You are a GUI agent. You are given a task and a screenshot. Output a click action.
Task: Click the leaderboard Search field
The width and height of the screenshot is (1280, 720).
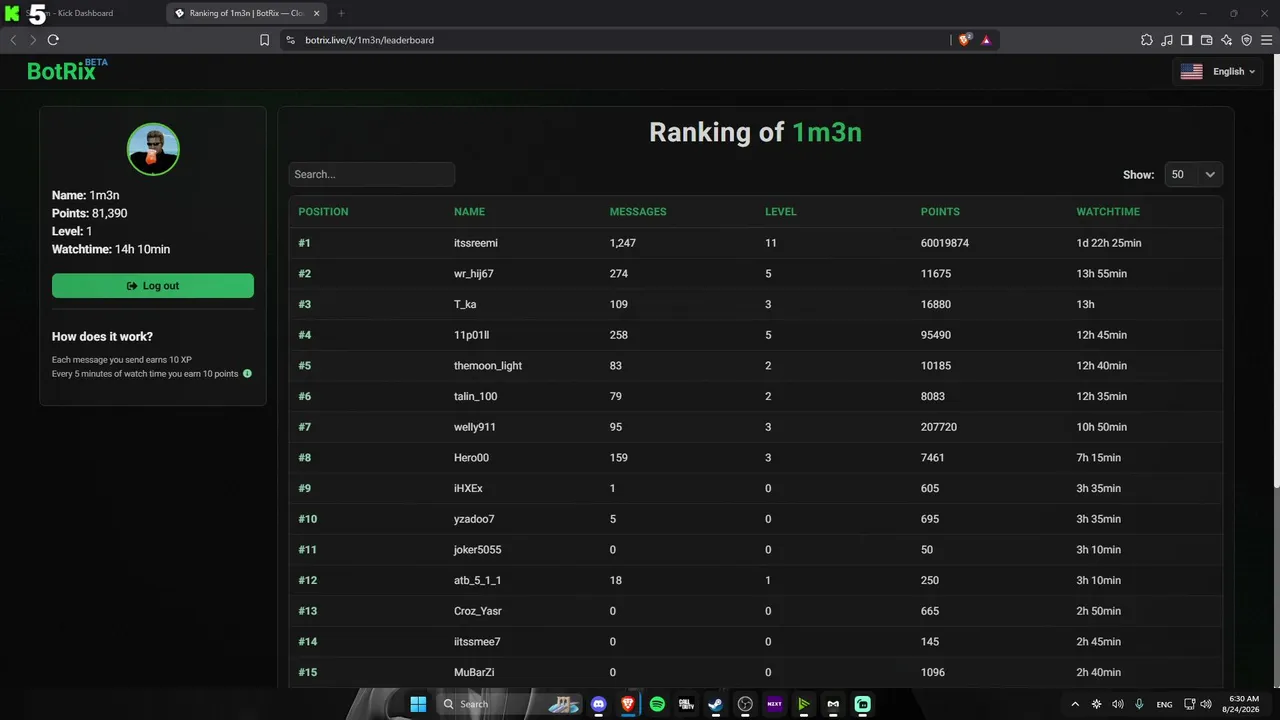(x=372, y=174)
